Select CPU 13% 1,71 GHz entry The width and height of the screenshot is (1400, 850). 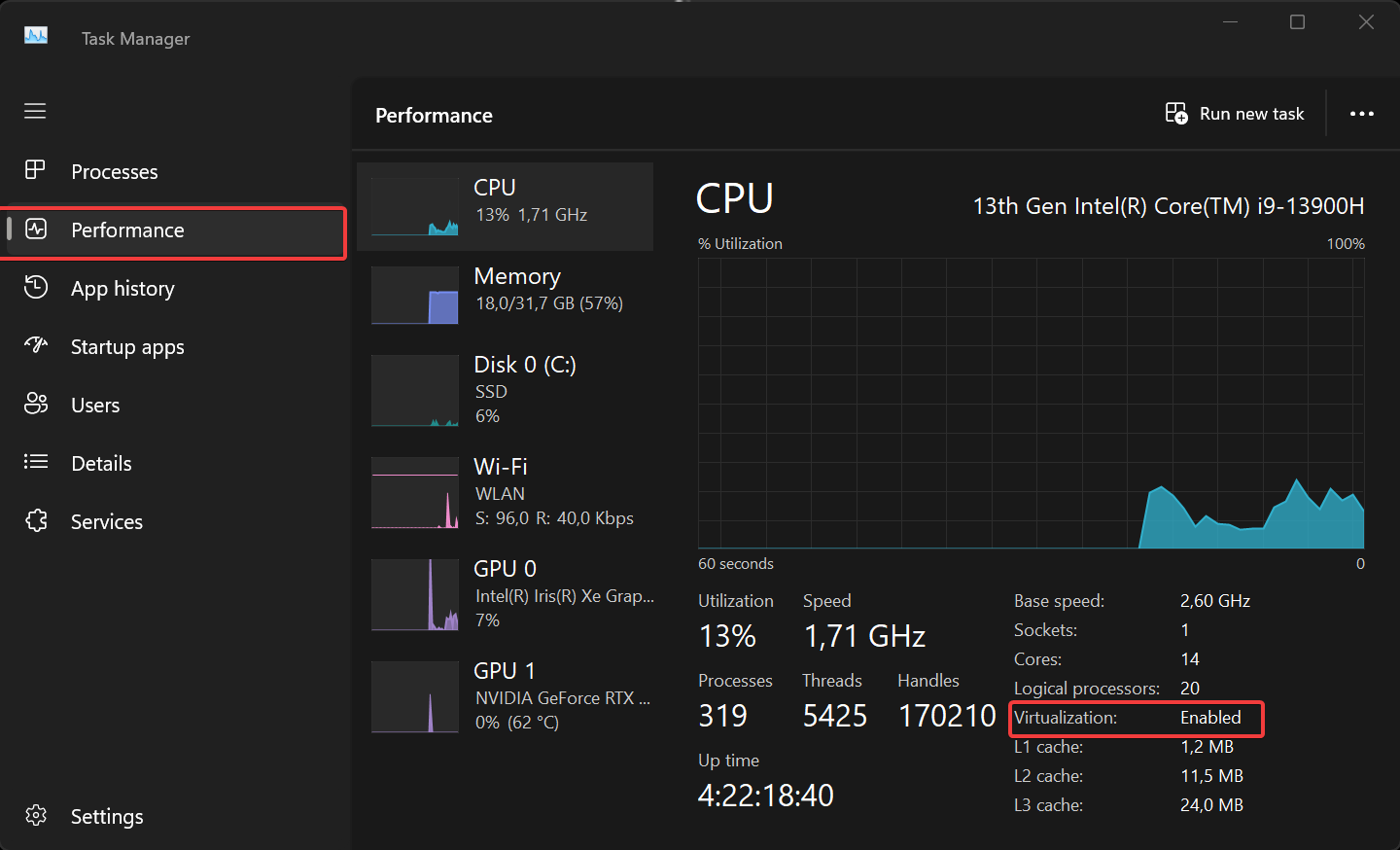[x=505, y=206]
